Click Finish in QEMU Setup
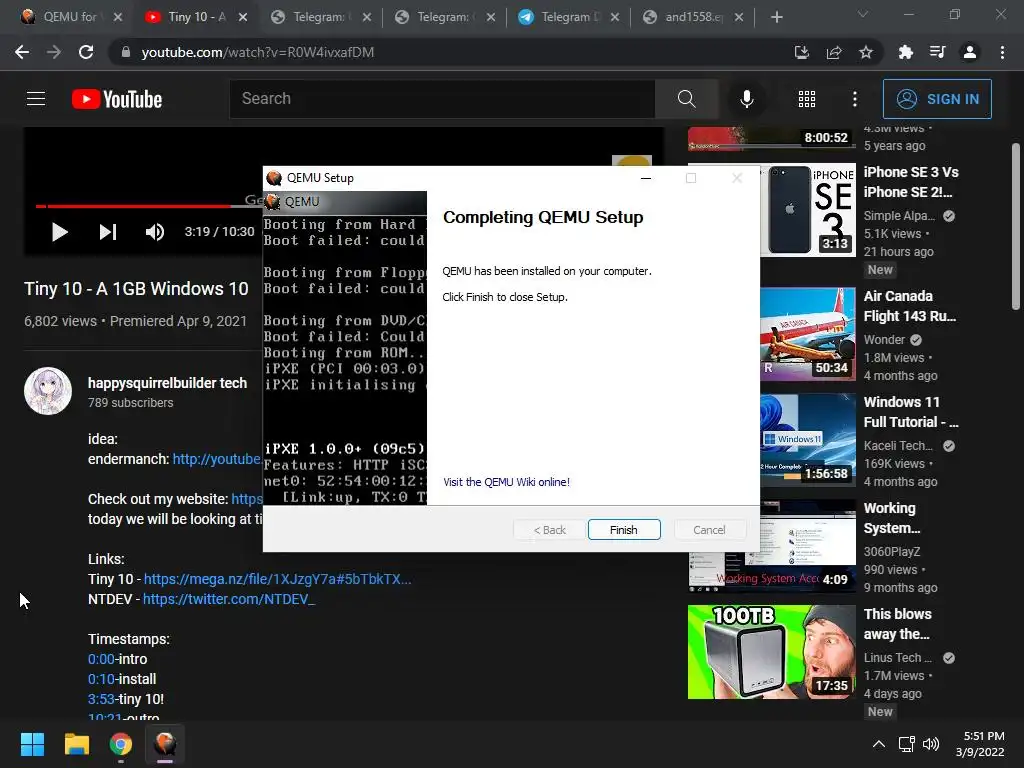1024x768 pixels. (x=624, y=530)
